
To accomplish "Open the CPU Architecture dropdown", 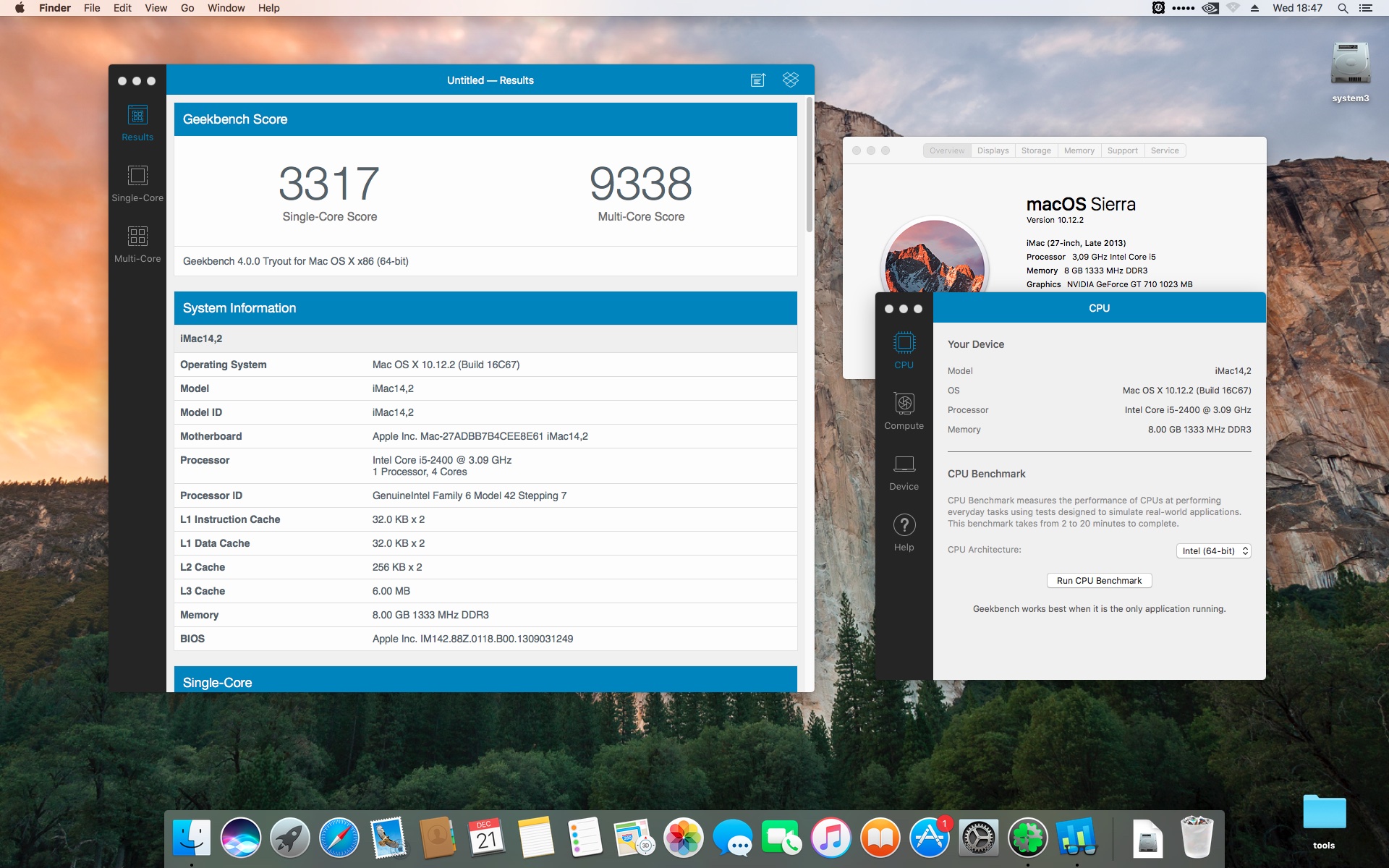I will tap(1214, 551).
